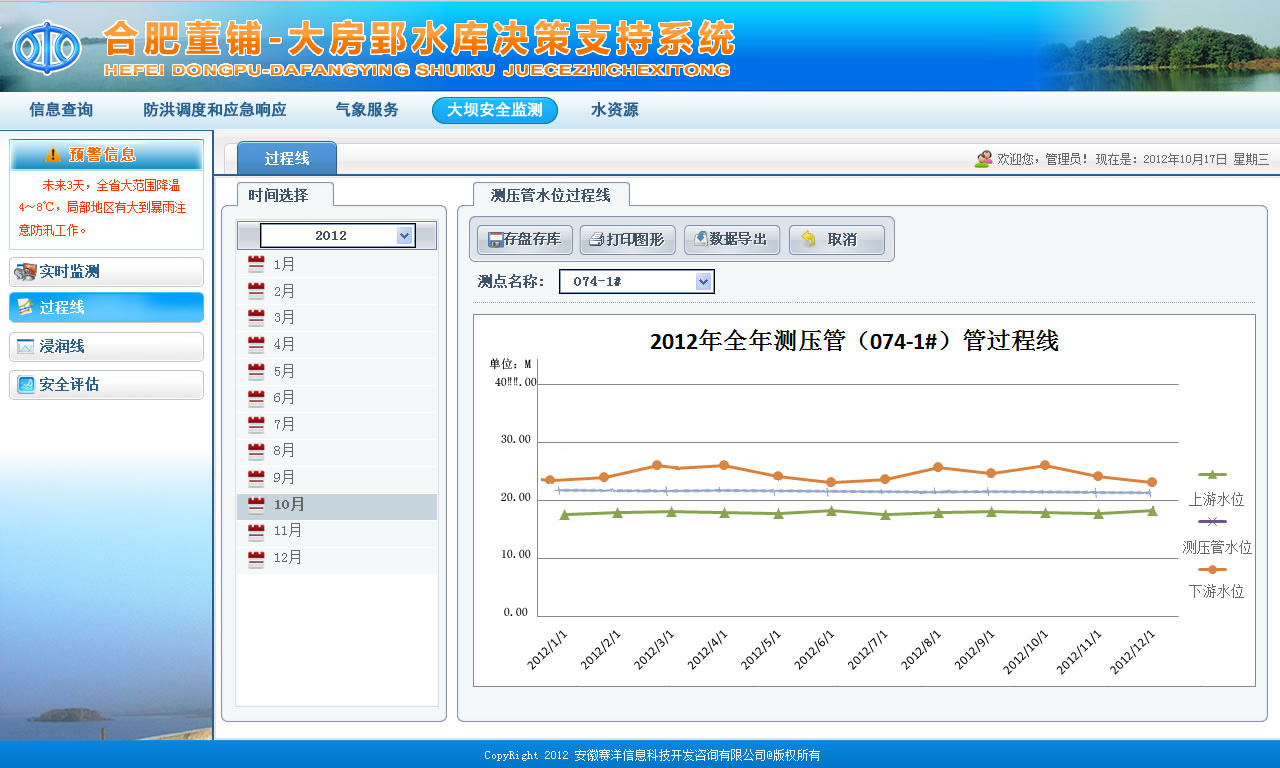Click the 安全评估 sidebar icon
This screenshot has height=768, width=1280.
tap(26, 384)
